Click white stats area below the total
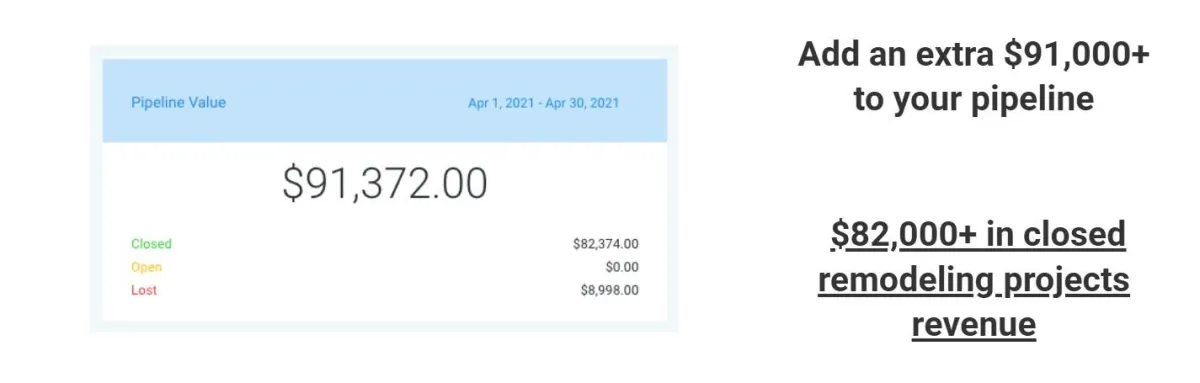Screen dimensions: 1200x383 [384, 267]
